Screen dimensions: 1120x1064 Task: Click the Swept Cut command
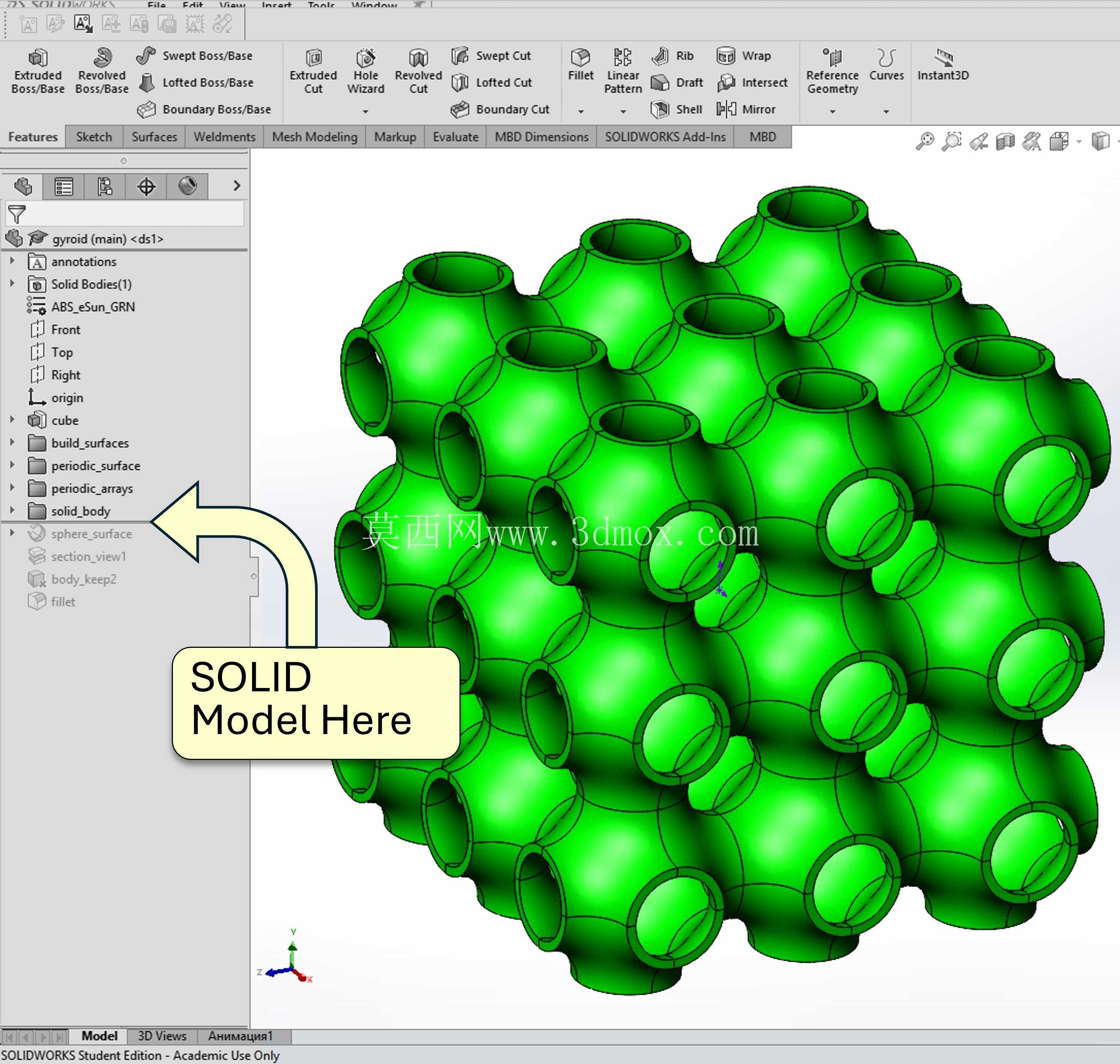coord(491,55)
